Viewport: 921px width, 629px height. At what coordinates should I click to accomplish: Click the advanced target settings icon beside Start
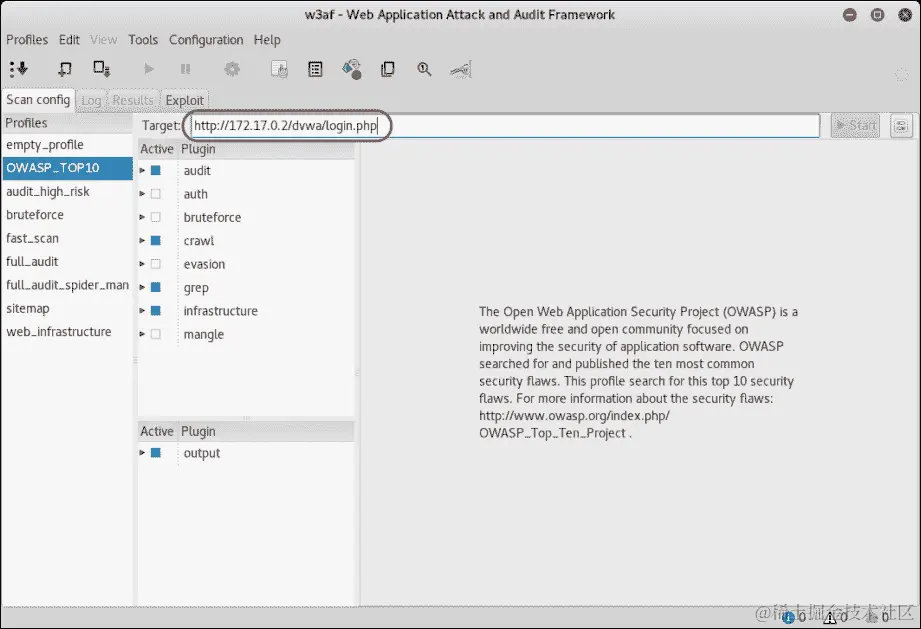[x=901, y=125]
